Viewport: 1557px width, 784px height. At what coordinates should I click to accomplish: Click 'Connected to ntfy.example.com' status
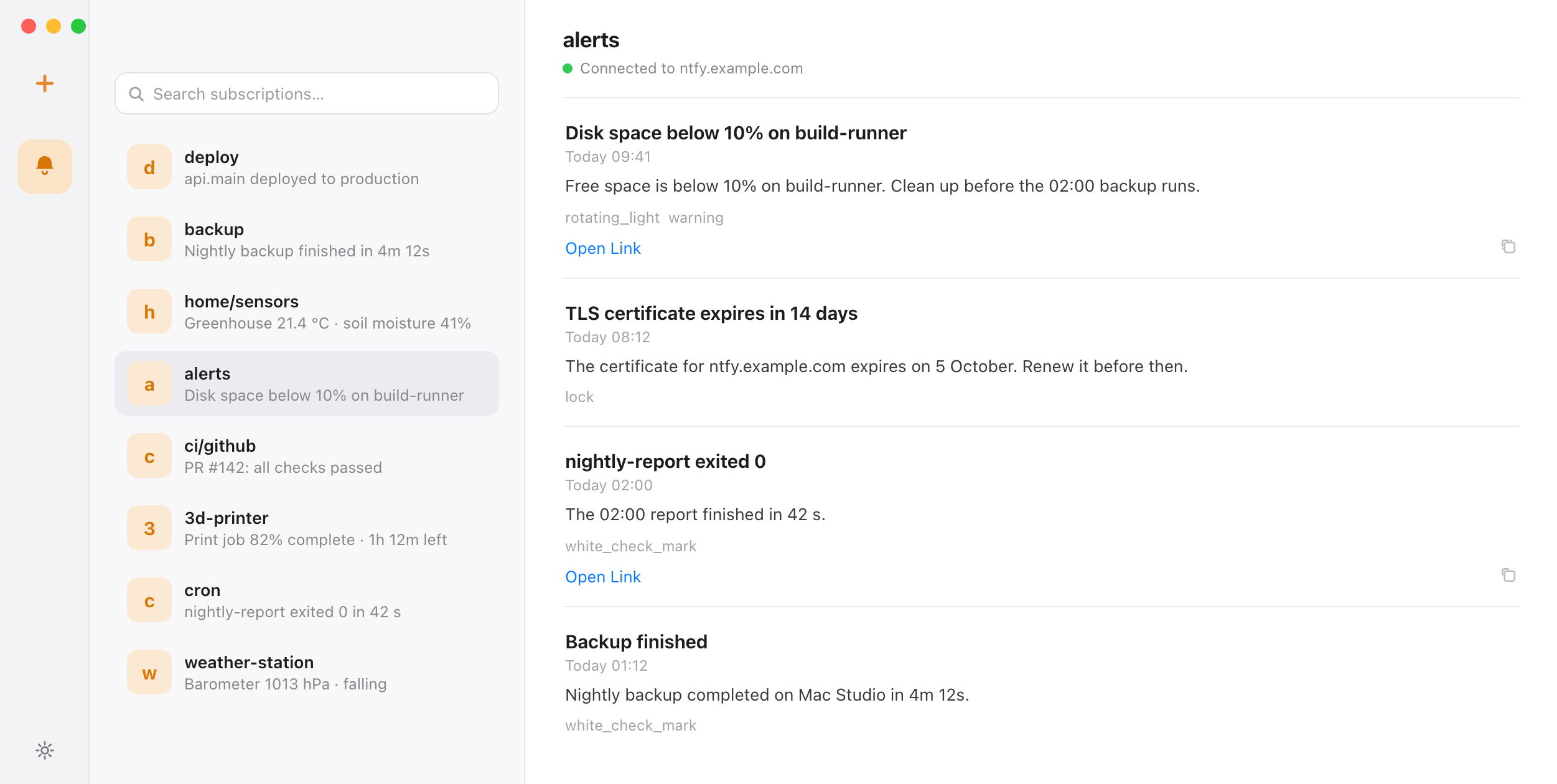[x=691, y=68]
